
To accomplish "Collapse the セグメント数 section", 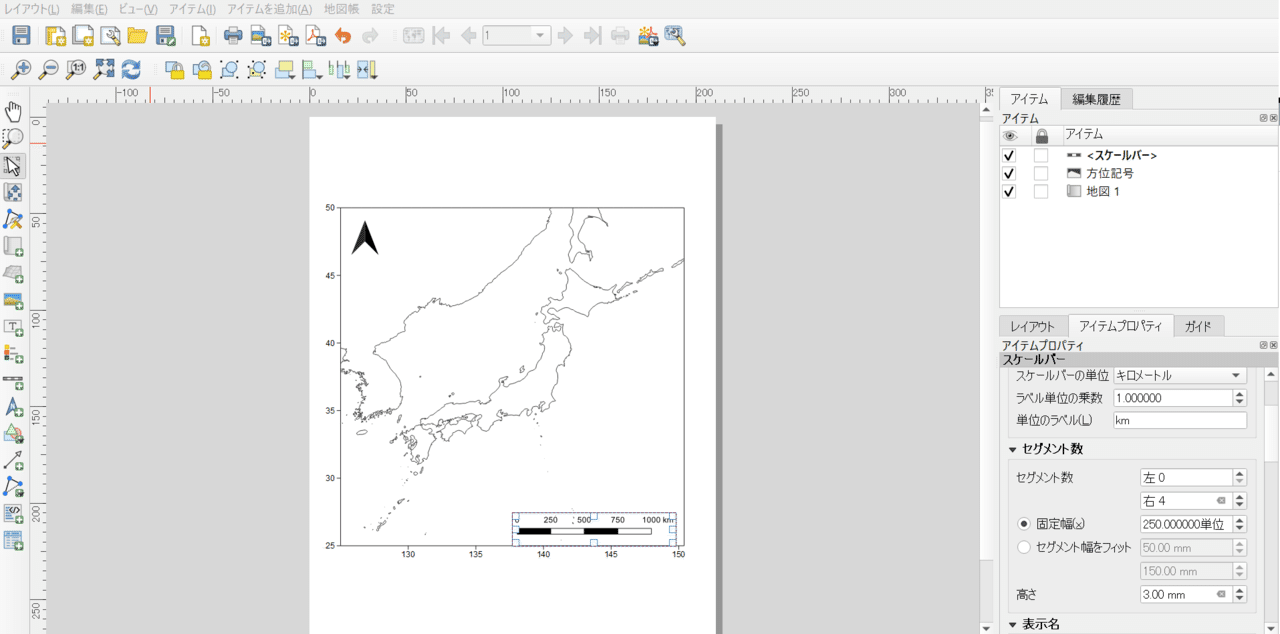I will [x=1012, y=449].
